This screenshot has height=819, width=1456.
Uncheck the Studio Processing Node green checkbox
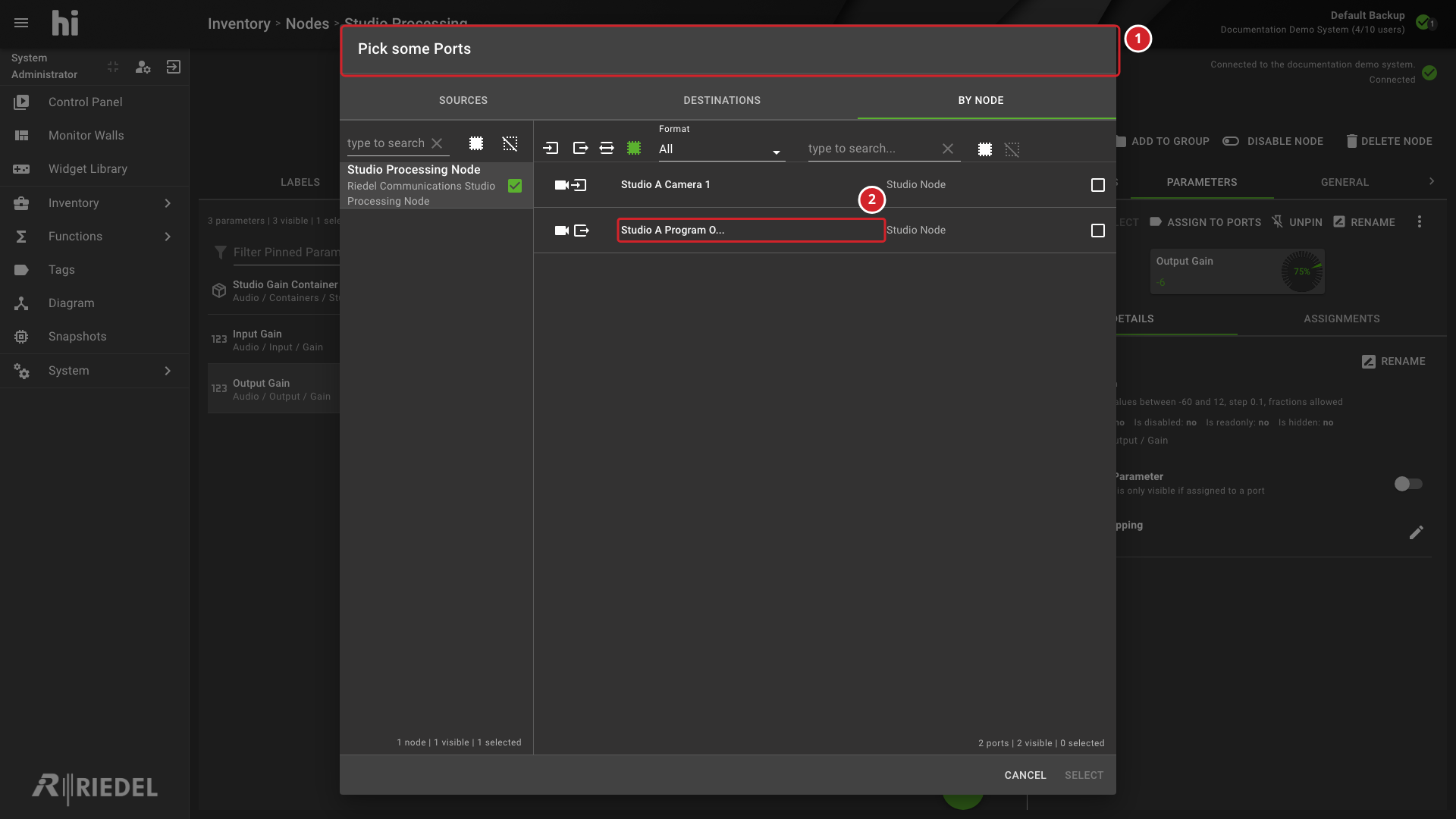(515, 186)
